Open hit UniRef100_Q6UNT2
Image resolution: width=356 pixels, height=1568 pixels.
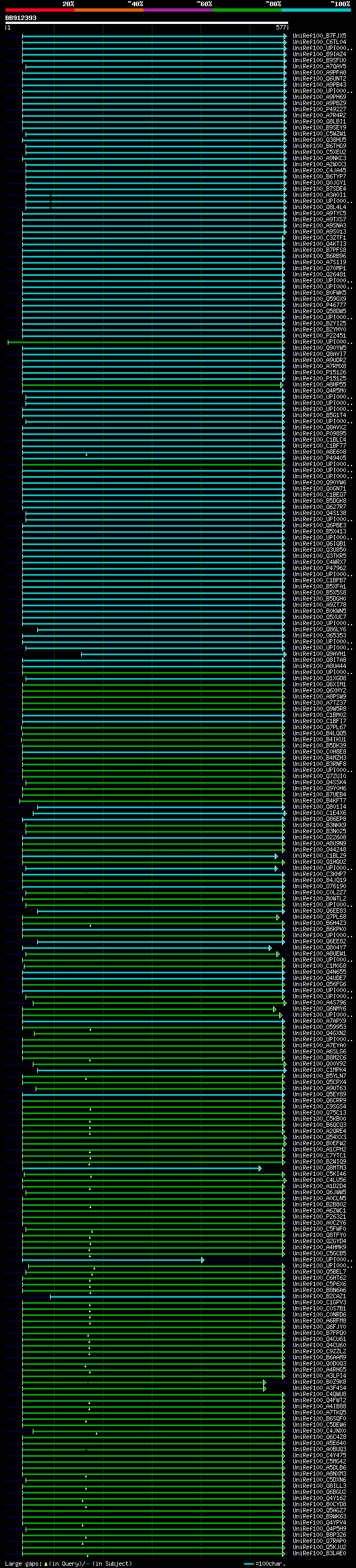click(319, 78)
